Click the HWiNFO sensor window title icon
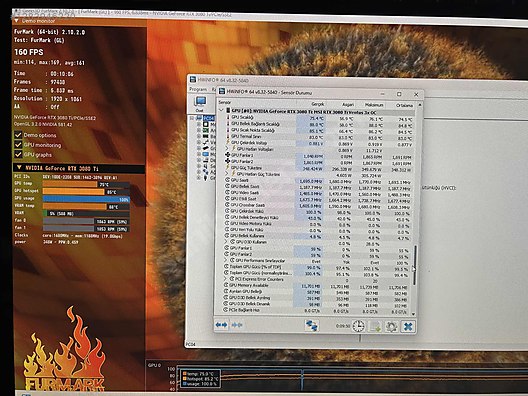This screenshot has width=528, height=396. 222,91
